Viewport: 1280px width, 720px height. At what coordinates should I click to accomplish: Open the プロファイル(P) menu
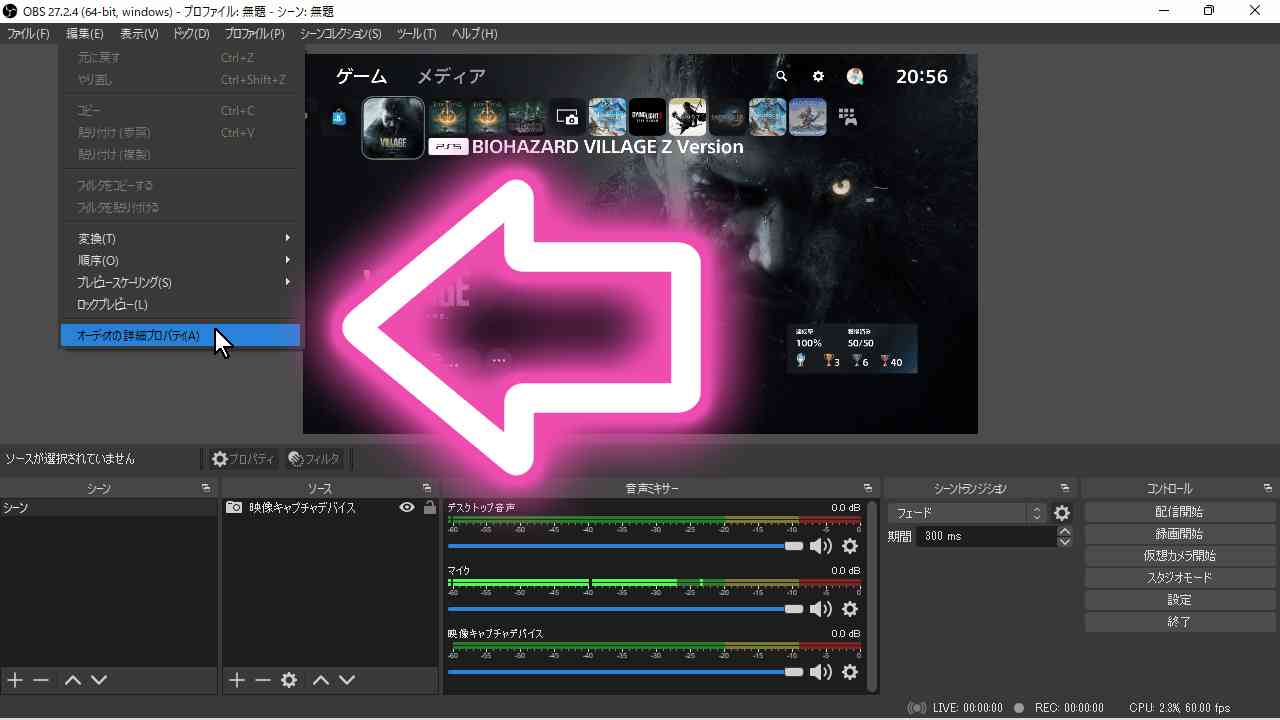coord(254,34)
